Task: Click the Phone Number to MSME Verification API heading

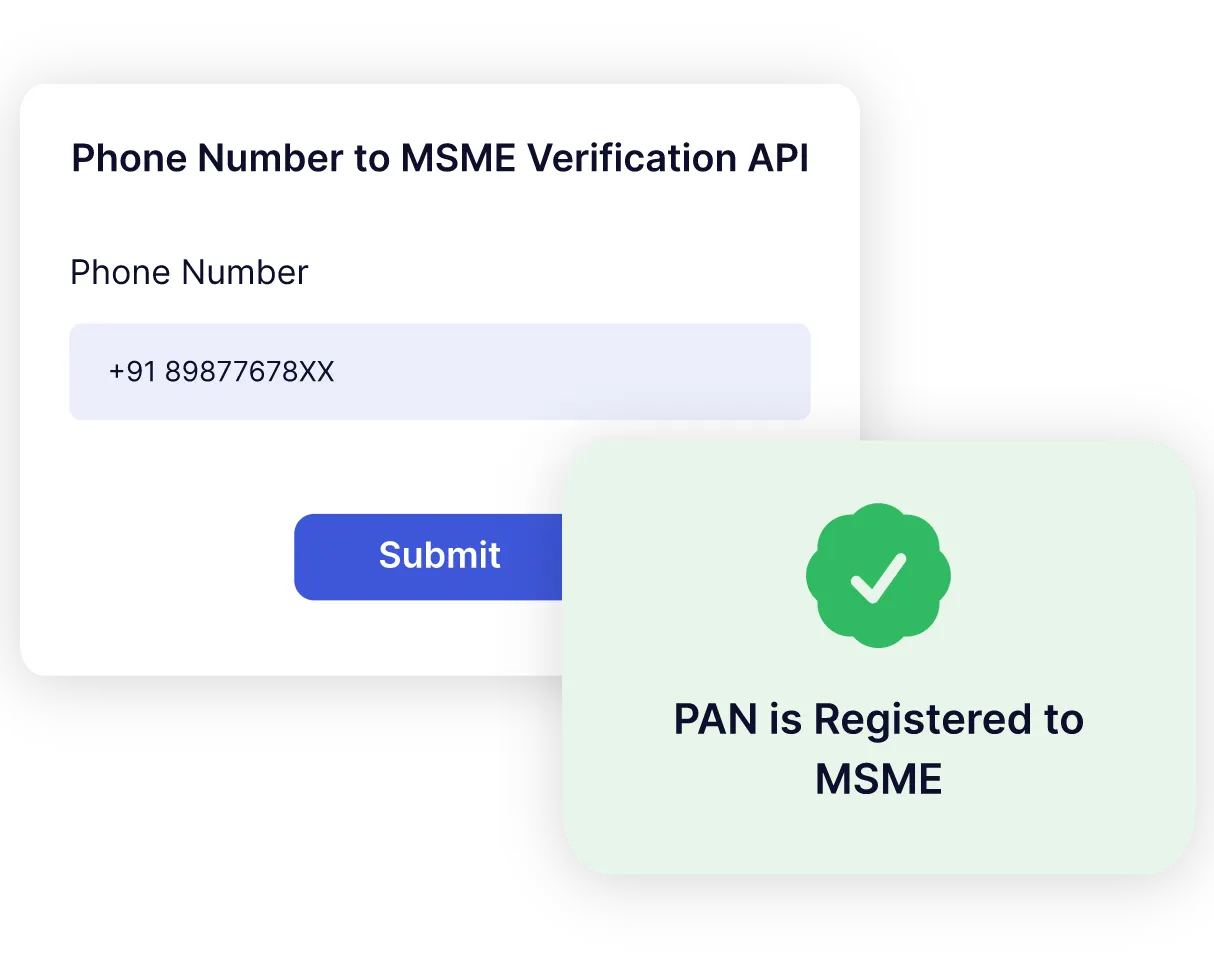Action: click(440, 158)
